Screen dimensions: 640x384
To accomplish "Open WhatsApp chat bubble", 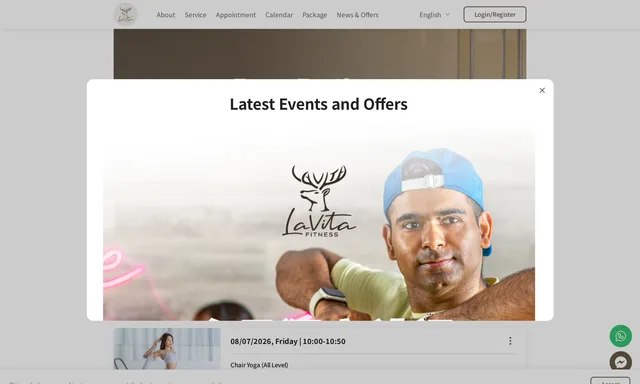I will click(x=620, y=336).
